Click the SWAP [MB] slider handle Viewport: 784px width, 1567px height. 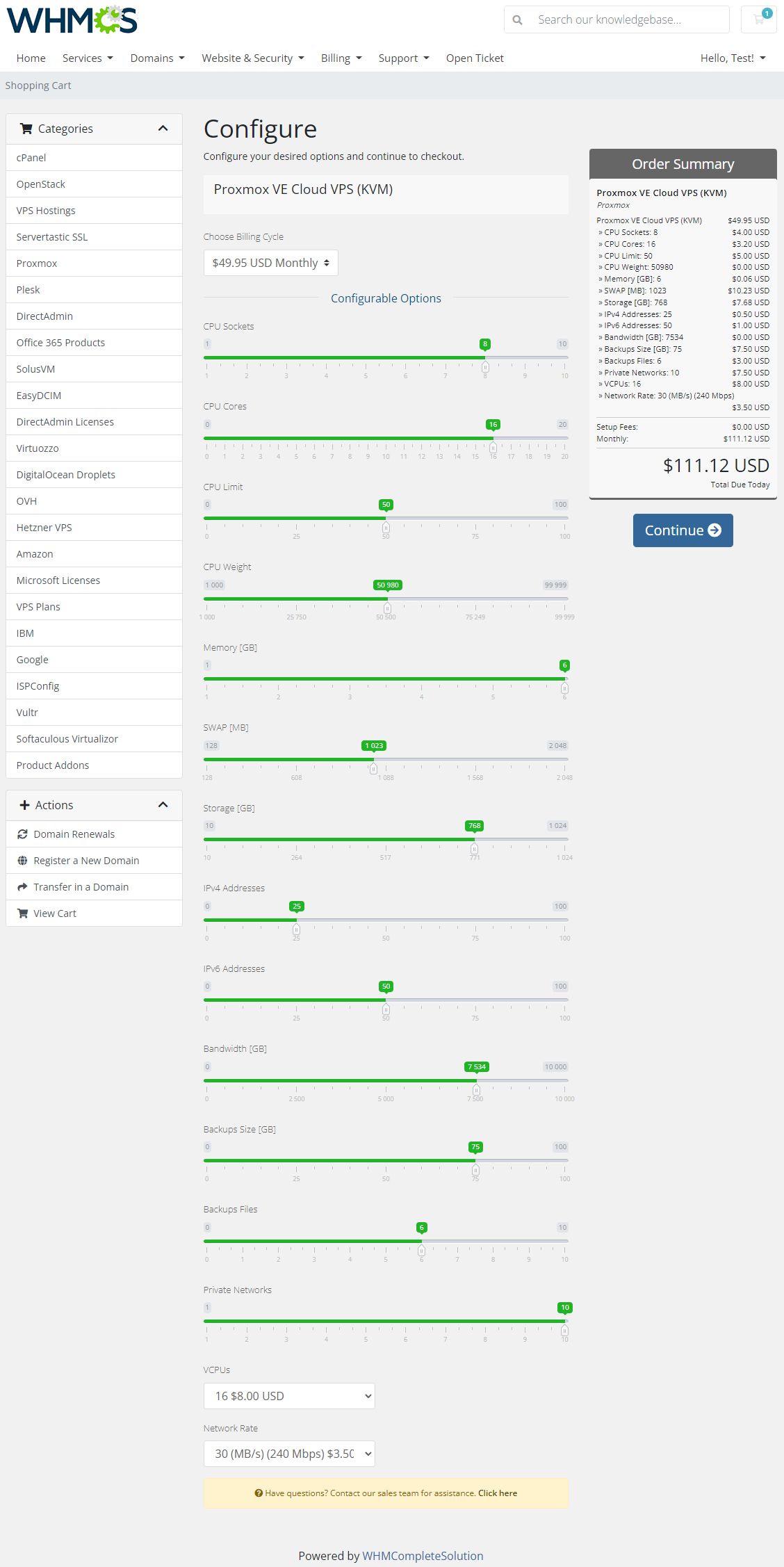tap(373, 768)
